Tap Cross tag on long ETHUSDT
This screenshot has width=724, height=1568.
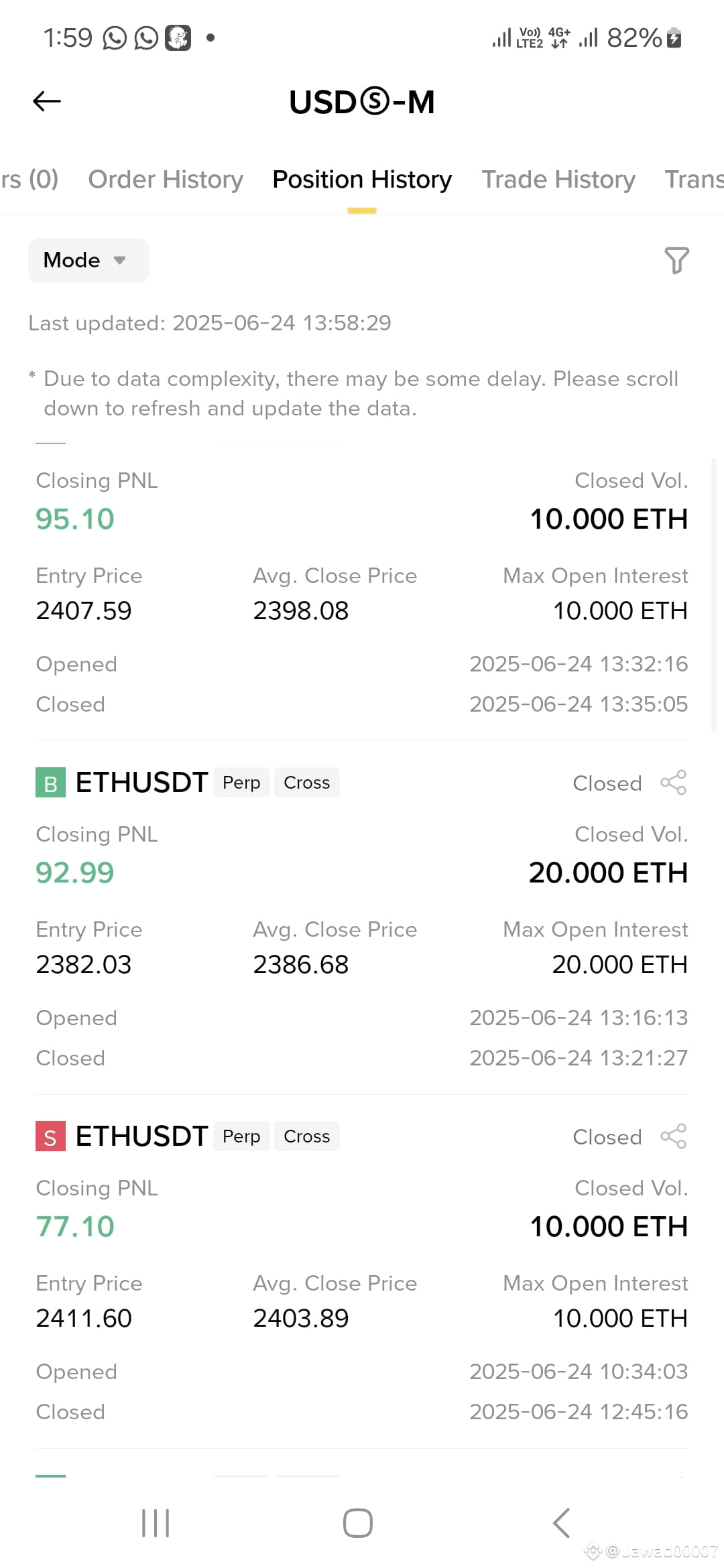pos(307,783)
